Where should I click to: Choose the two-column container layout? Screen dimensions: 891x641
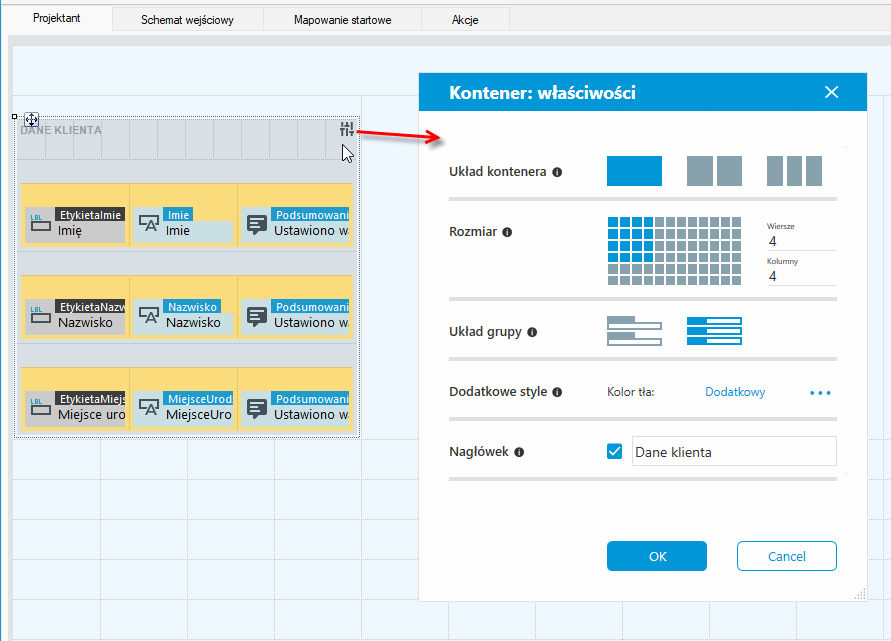point(714,171)
